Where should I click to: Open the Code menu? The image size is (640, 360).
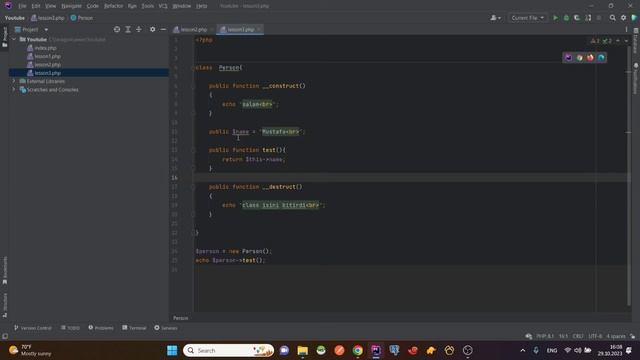(x=93, y=6)
